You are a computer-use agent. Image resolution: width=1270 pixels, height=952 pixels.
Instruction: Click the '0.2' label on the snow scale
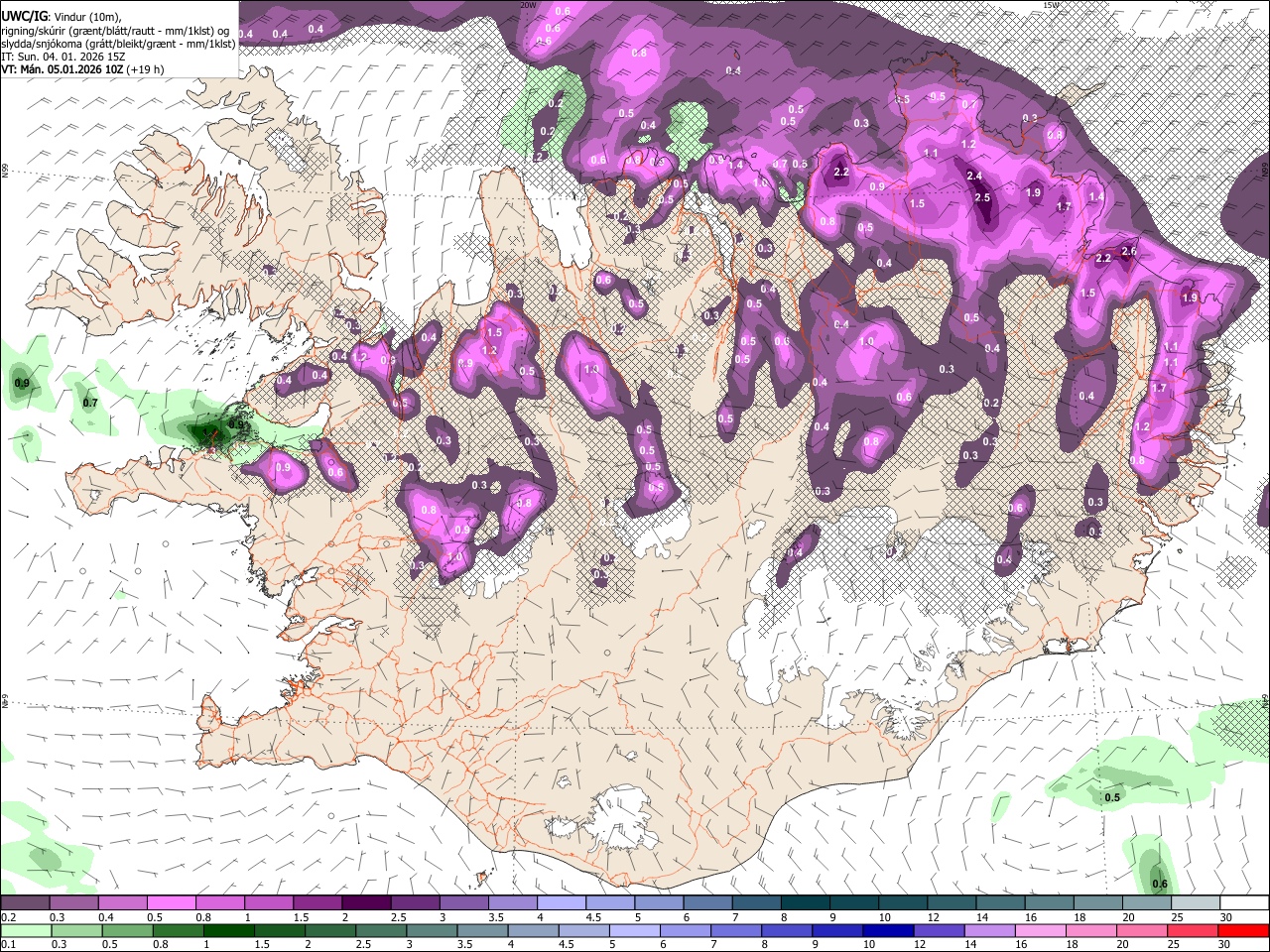pyautogui.click(x=9, y=917)
